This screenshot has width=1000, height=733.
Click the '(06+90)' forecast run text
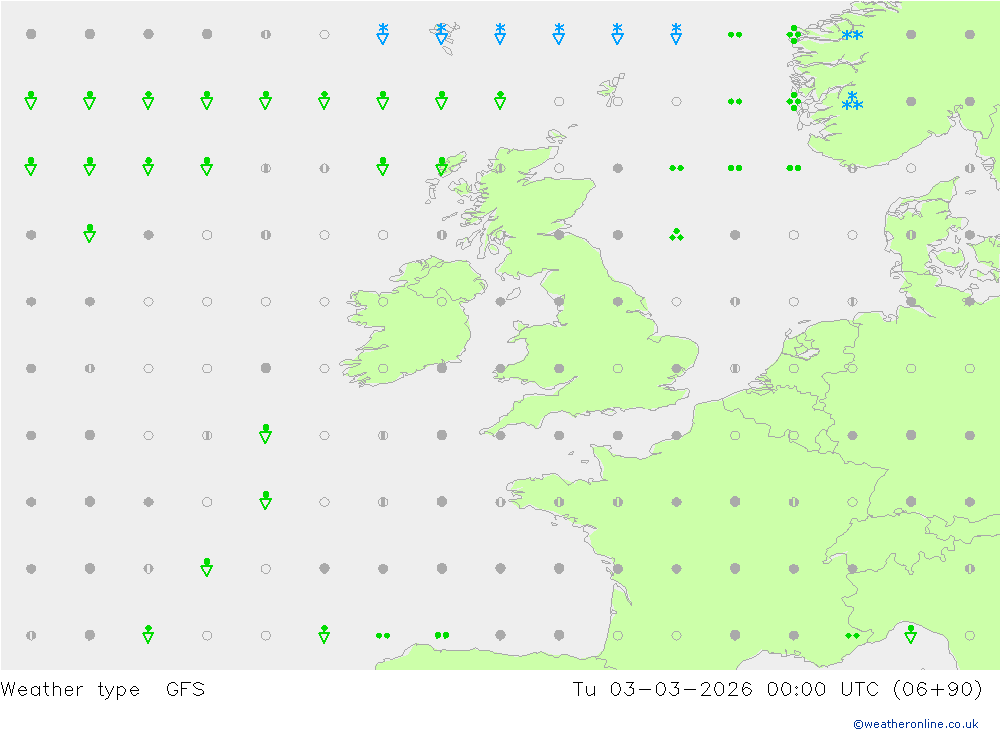[x=938, y=690]
